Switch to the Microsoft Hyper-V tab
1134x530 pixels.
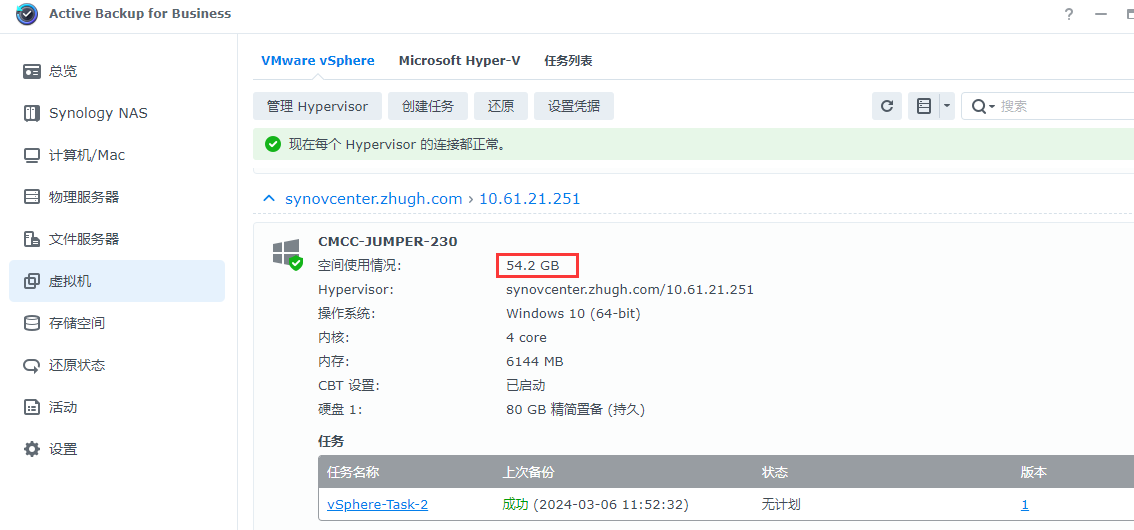point(459,61)
